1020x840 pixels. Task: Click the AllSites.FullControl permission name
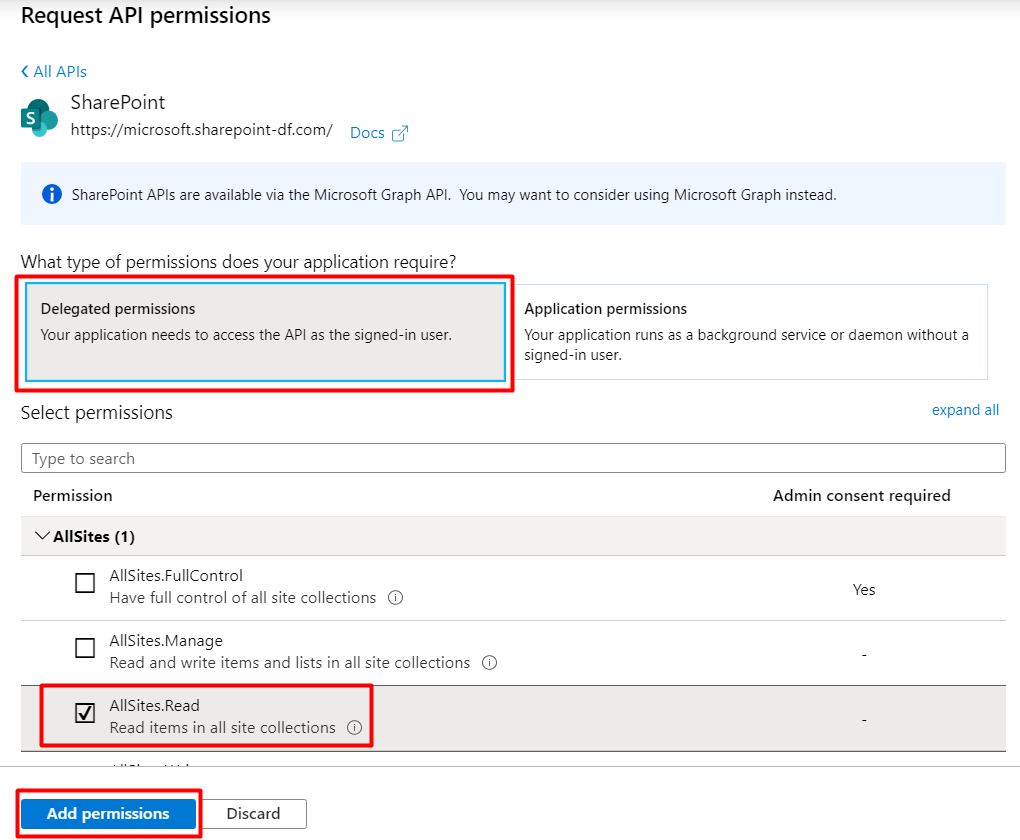point(176,576)
